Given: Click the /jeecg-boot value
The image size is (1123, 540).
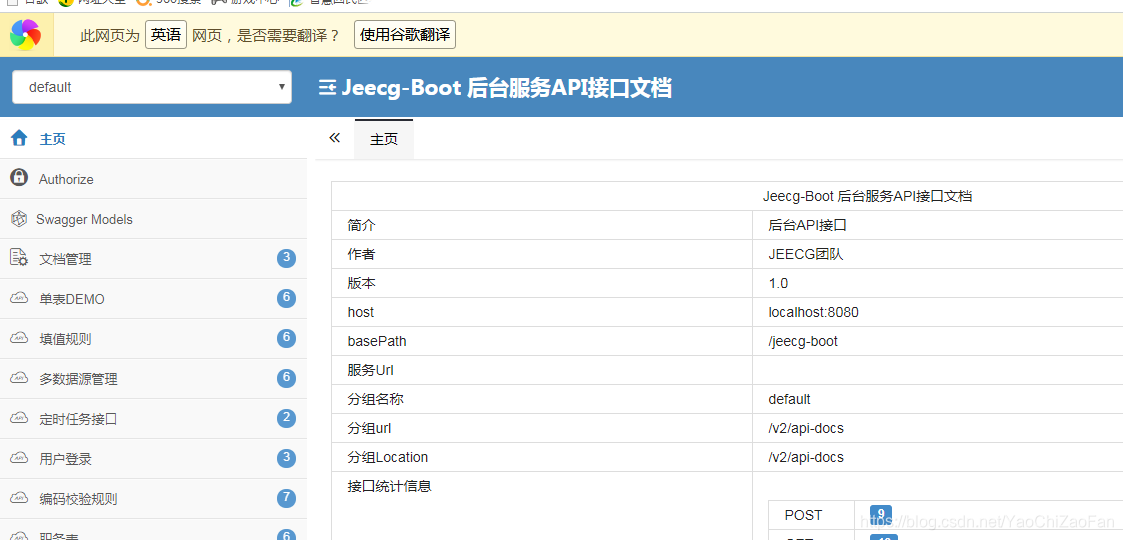Looking at the screenshot, I should pyautogui.click(x=803, y=342).
